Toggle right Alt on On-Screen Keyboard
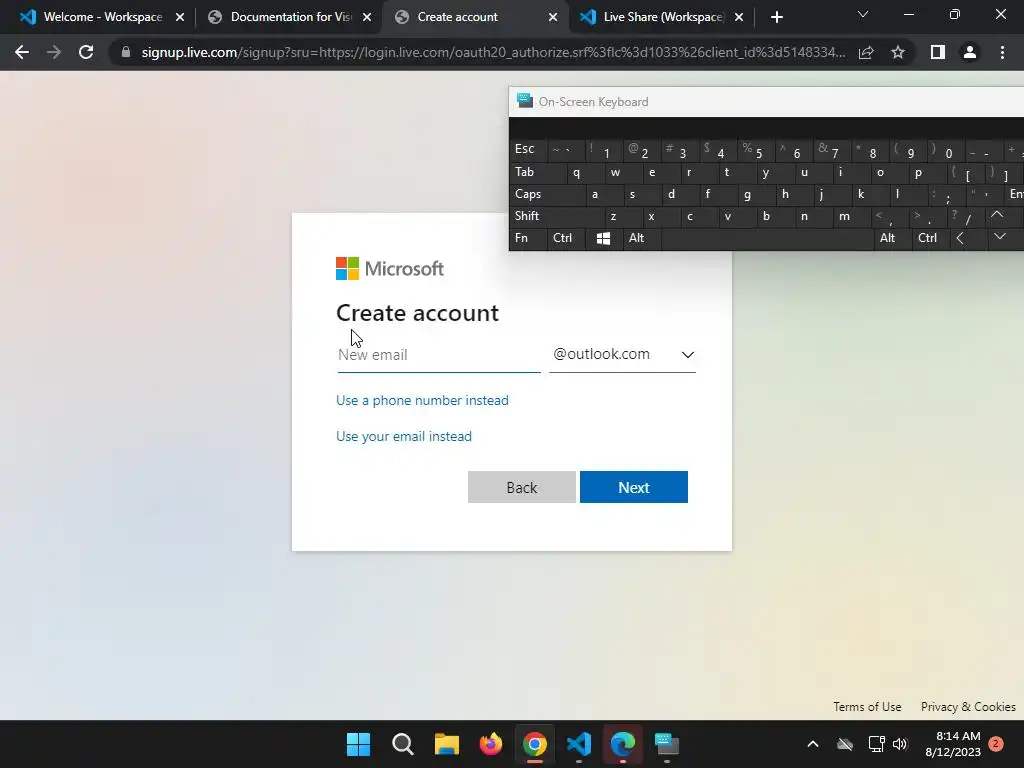 tap(891, 238)
